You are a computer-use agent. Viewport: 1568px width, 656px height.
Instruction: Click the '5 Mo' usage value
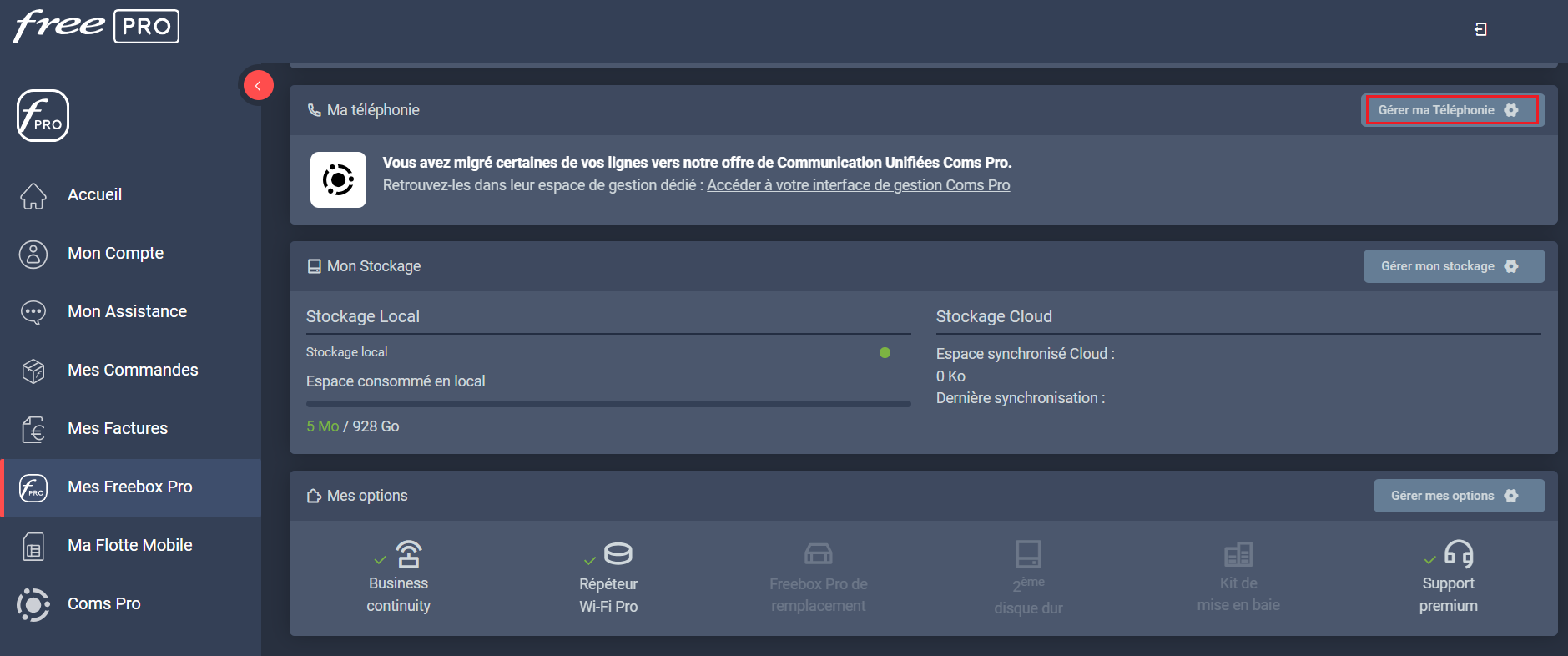point(322,426)
